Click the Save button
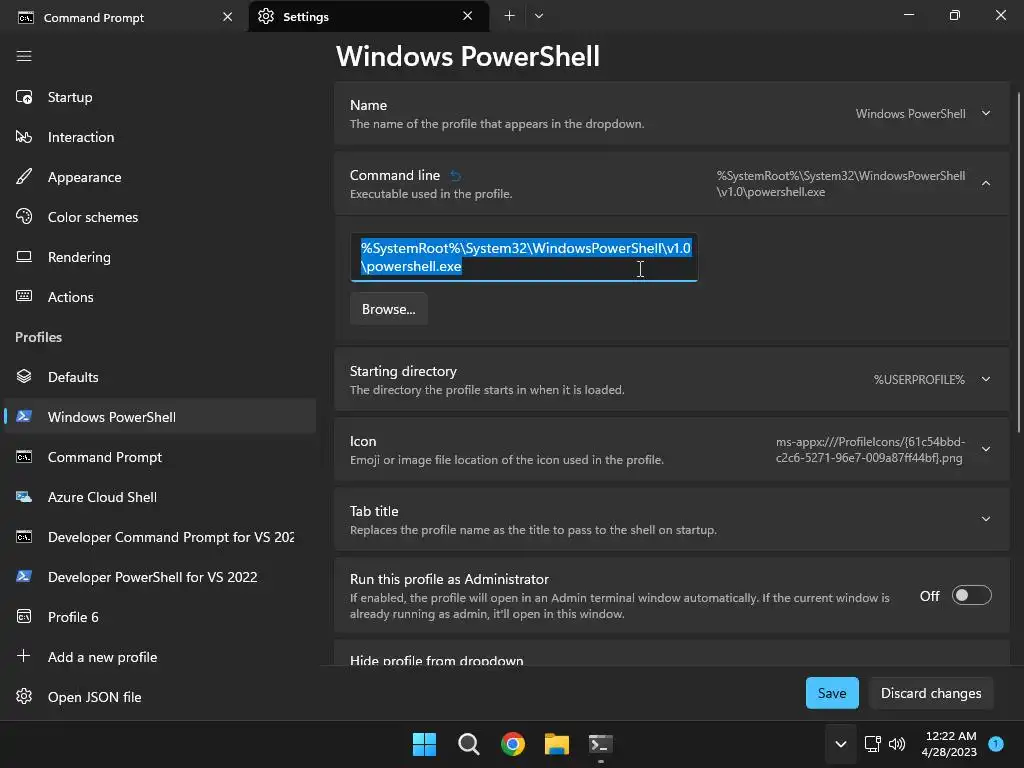This screenshot has height=768, width=1024. pyautogui.click(x=832, y=693)
